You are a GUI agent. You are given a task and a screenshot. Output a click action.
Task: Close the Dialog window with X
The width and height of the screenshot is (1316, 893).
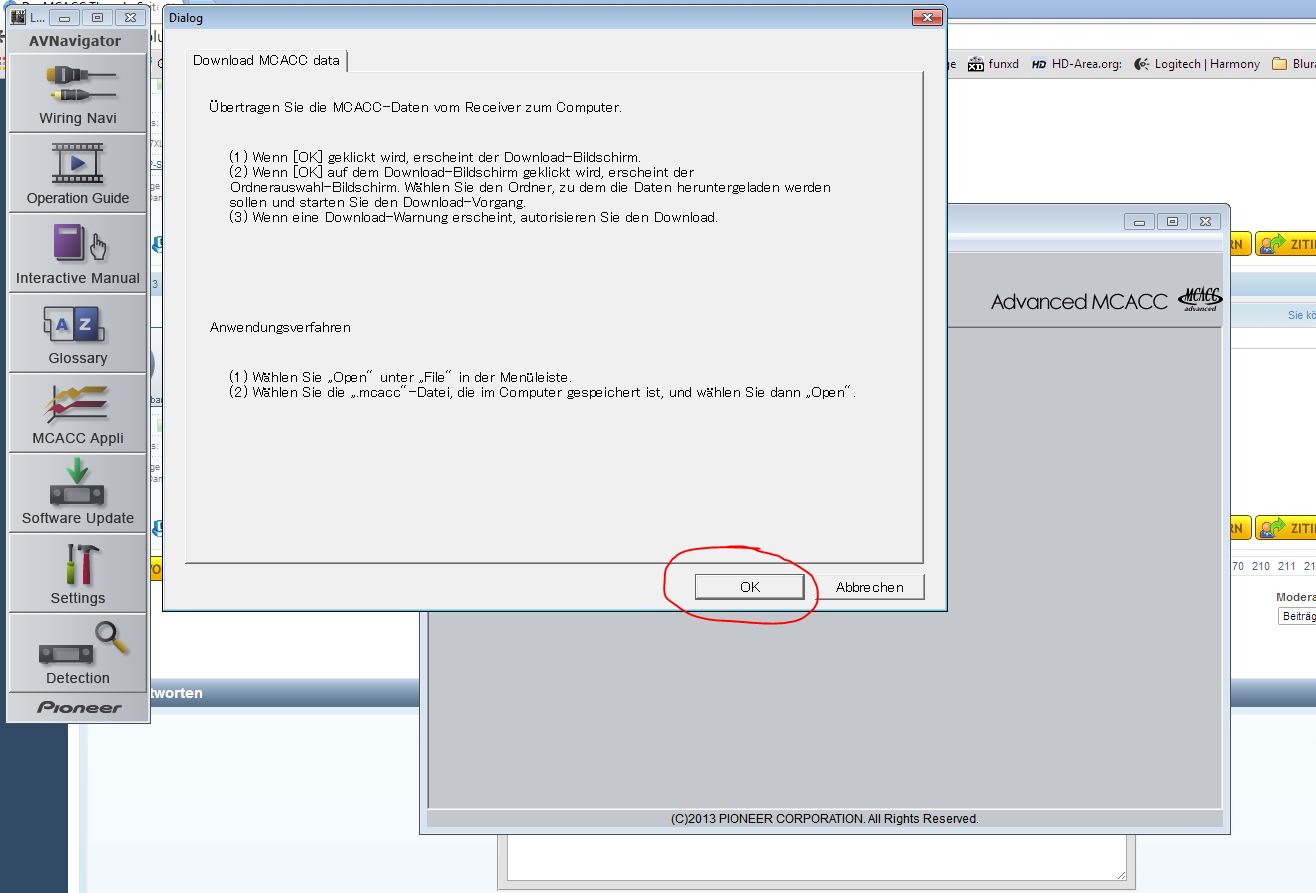click(928, 17)
